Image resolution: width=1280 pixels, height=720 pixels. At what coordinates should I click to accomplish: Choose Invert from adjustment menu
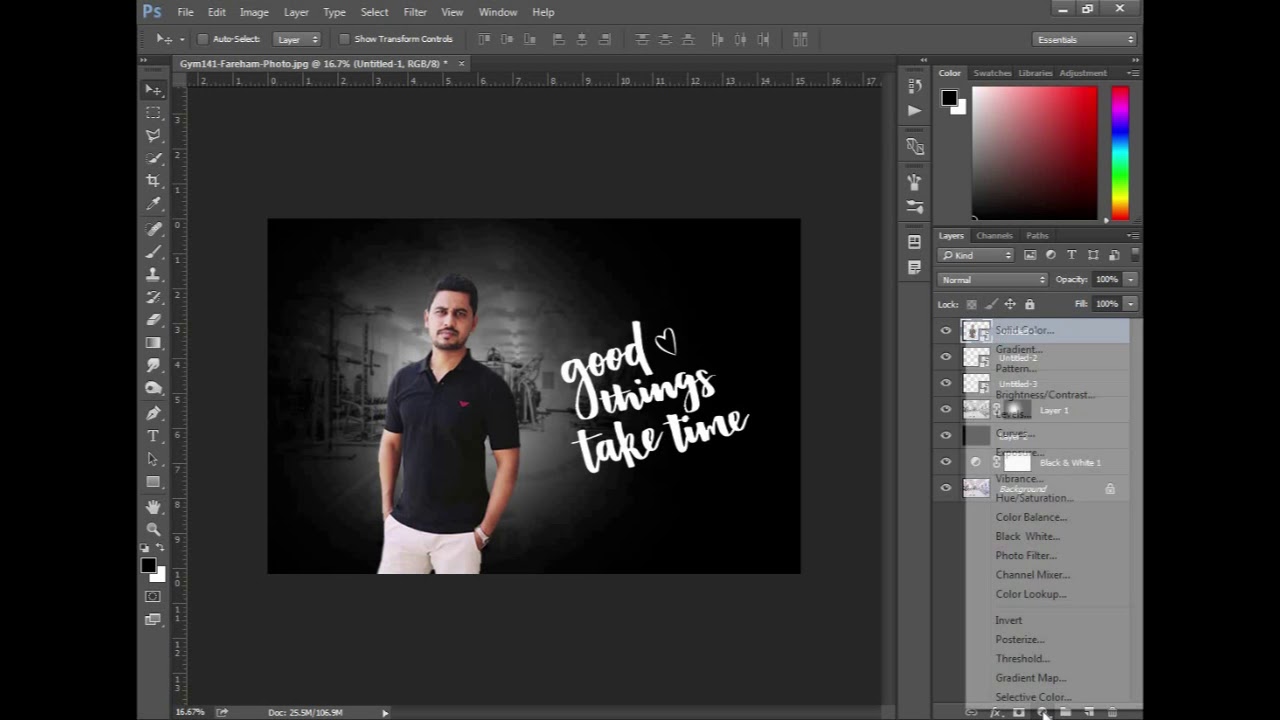(x=1009, y=621)
